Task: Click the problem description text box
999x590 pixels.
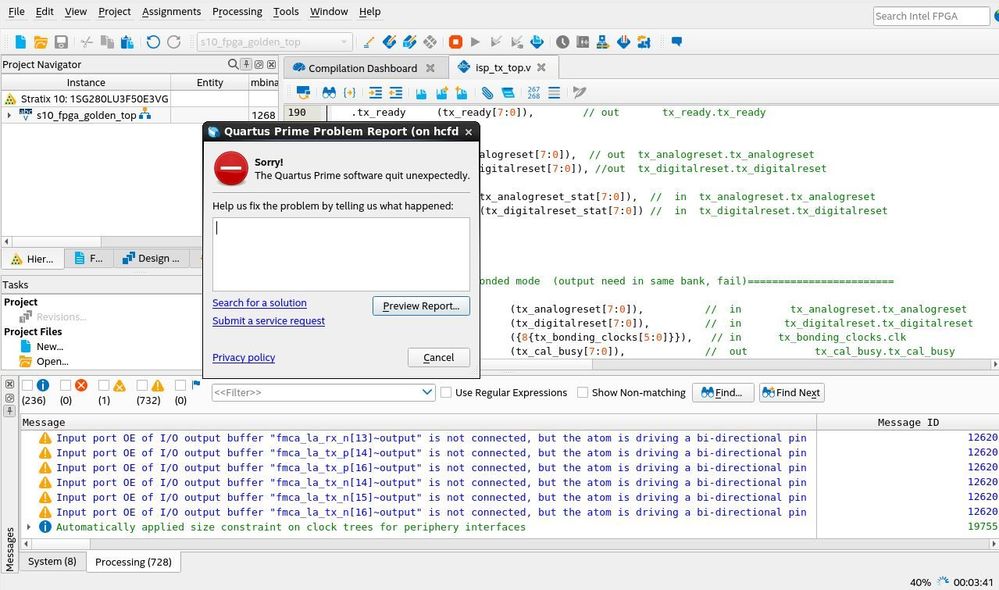Action: click(341, 254)
